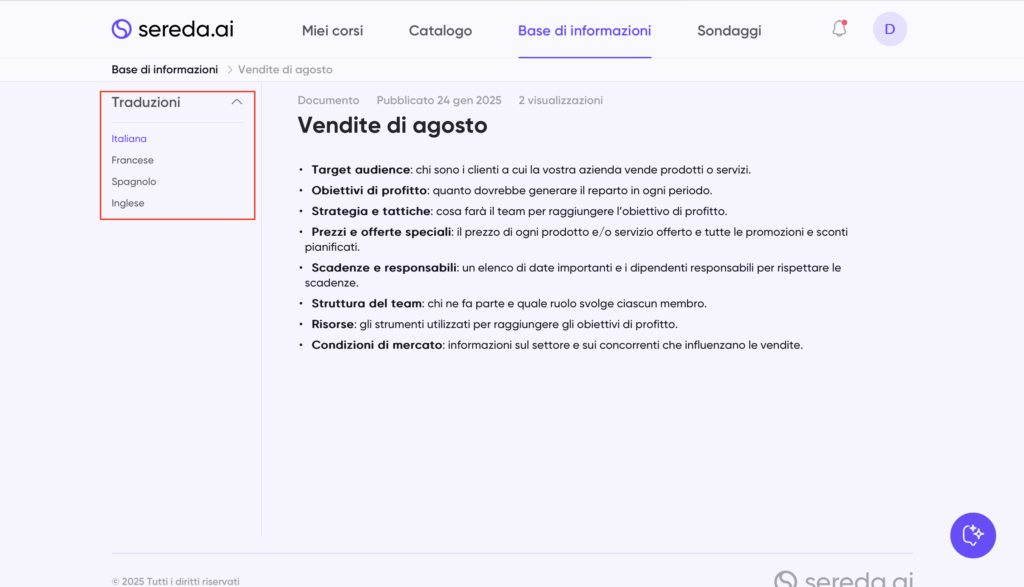Viewport: 1024px width, 587px height.
Task: Click the Pubblicato 24 gen 2025 date
Action: tap(438, 100)
